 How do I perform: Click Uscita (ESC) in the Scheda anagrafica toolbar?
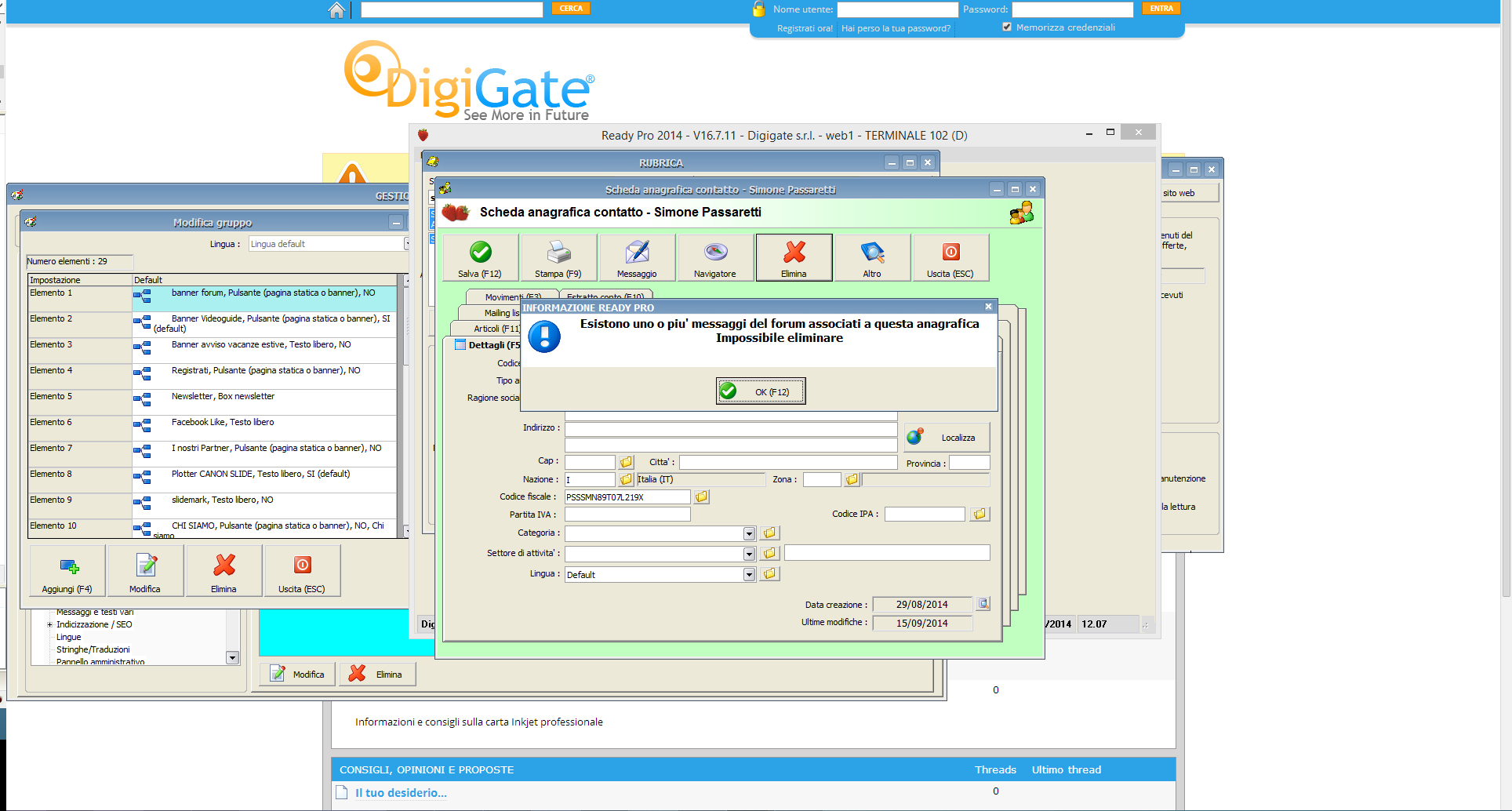(950, 257)
